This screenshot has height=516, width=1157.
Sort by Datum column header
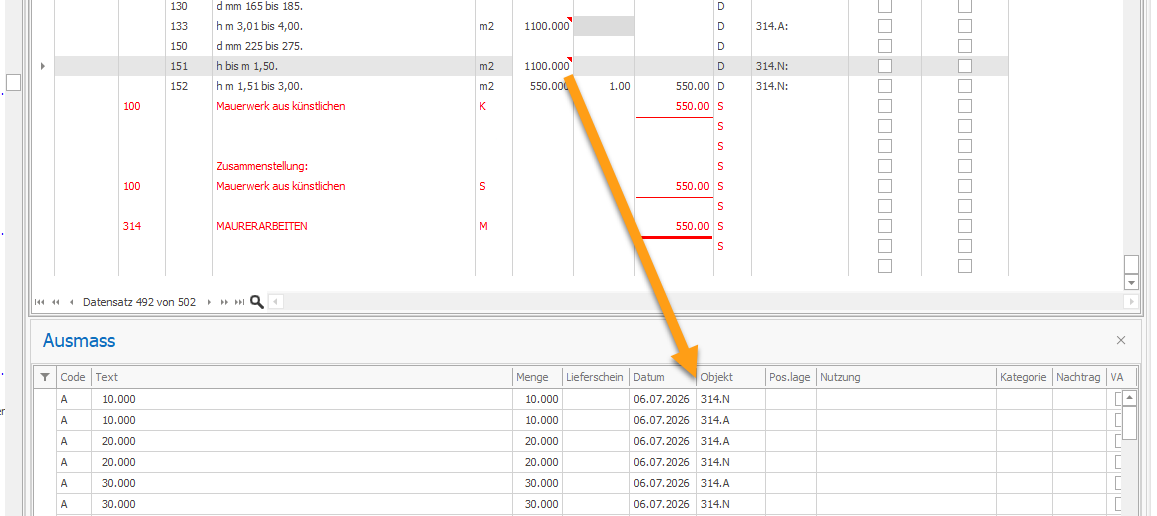663,377
